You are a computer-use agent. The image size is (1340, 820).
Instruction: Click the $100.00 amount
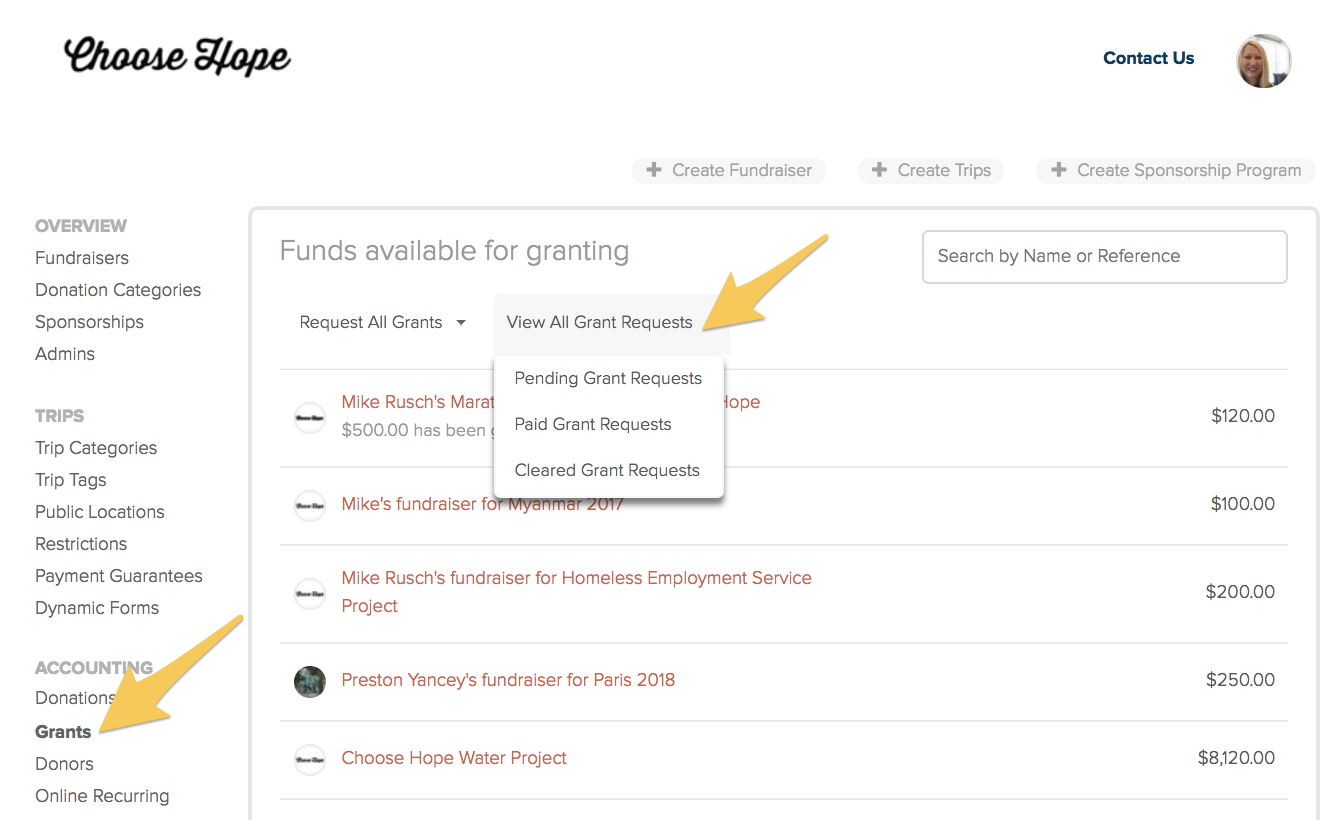(1243, 504)
